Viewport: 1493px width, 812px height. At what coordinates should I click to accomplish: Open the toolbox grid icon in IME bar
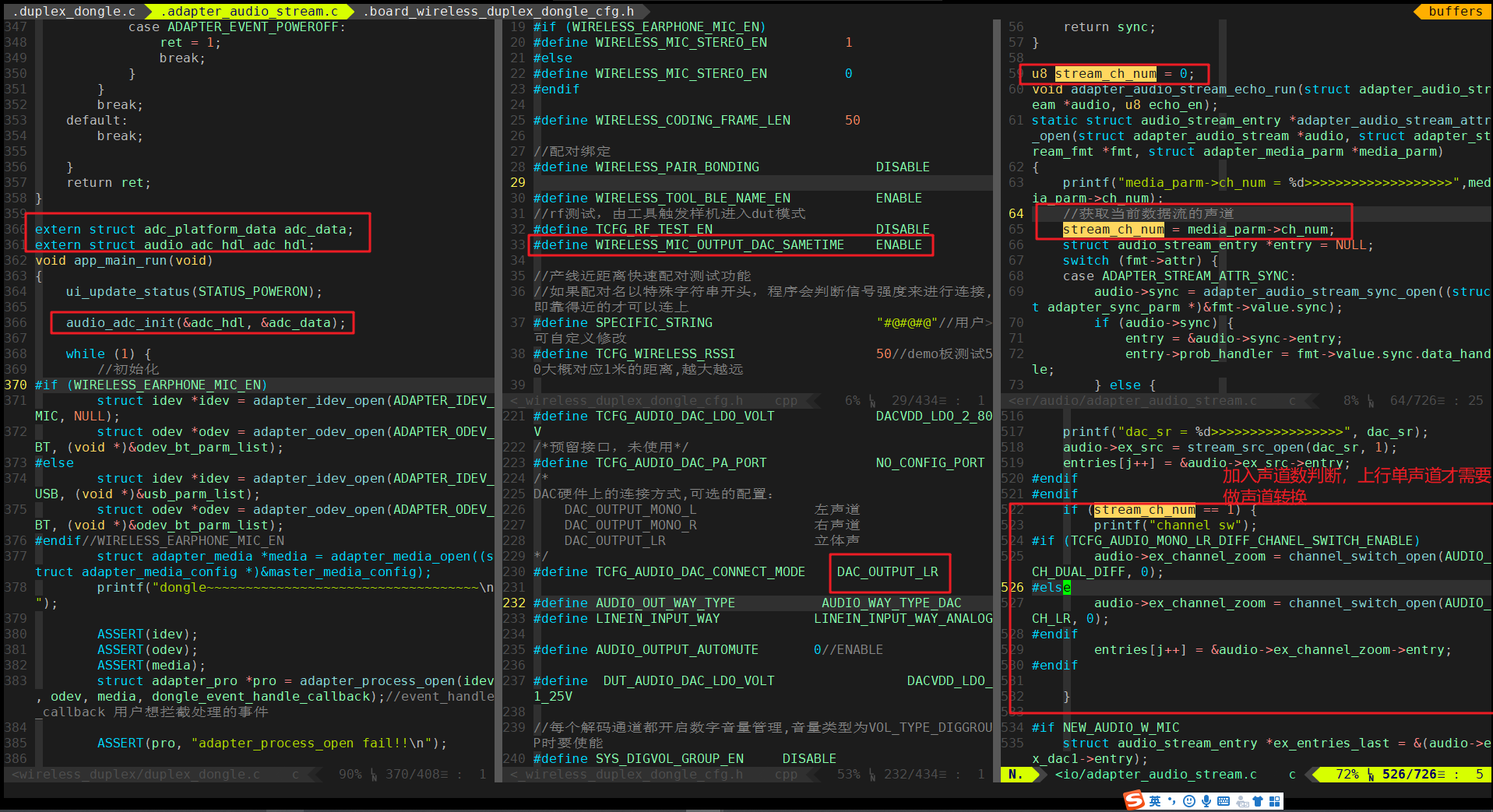pyautogui.click(x=1274, y=801)
